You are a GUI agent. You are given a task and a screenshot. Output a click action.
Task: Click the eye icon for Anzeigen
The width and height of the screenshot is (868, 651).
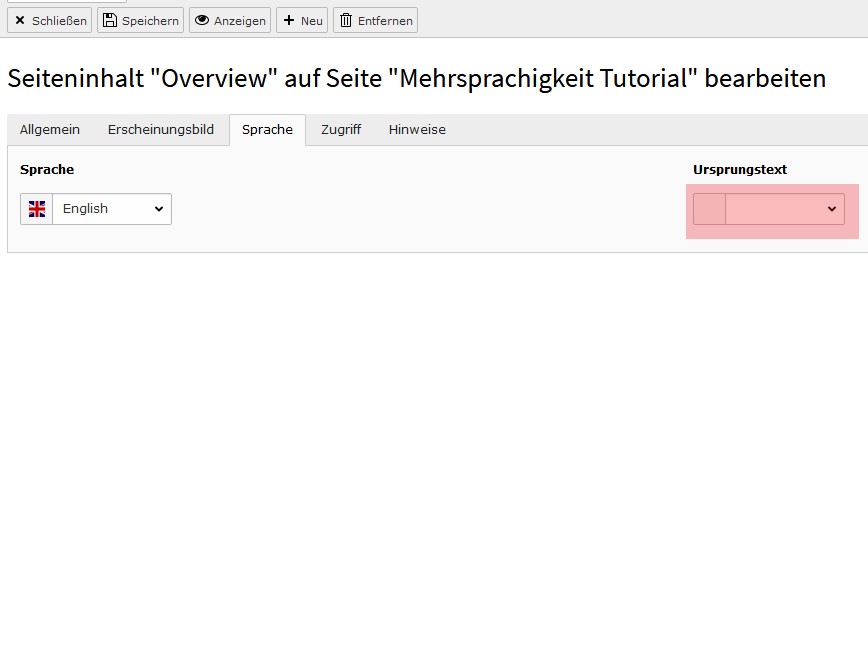(x=202, y=20)
